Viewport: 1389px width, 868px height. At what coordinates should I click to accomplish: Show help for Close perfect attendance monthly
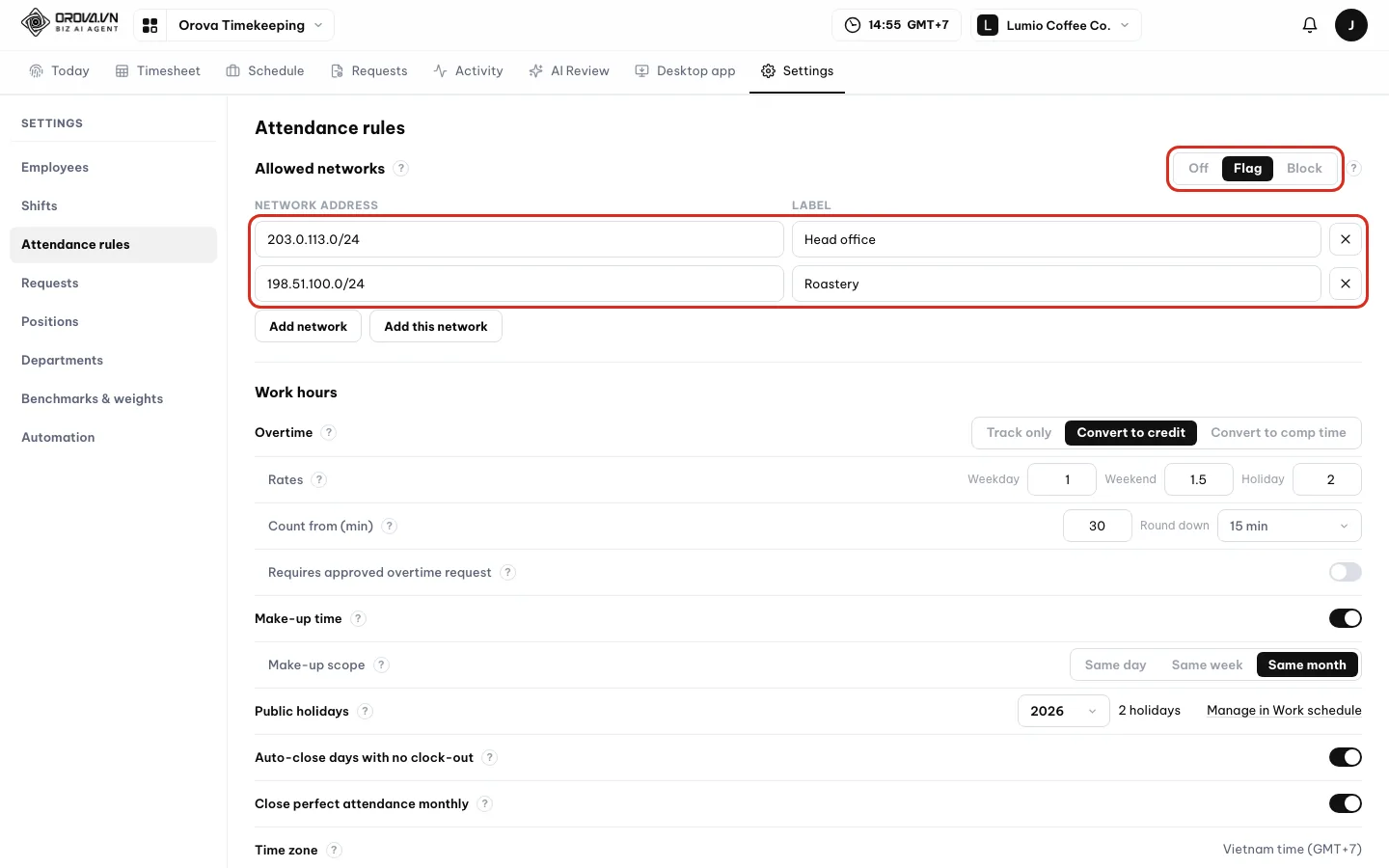tap(484, 803)
